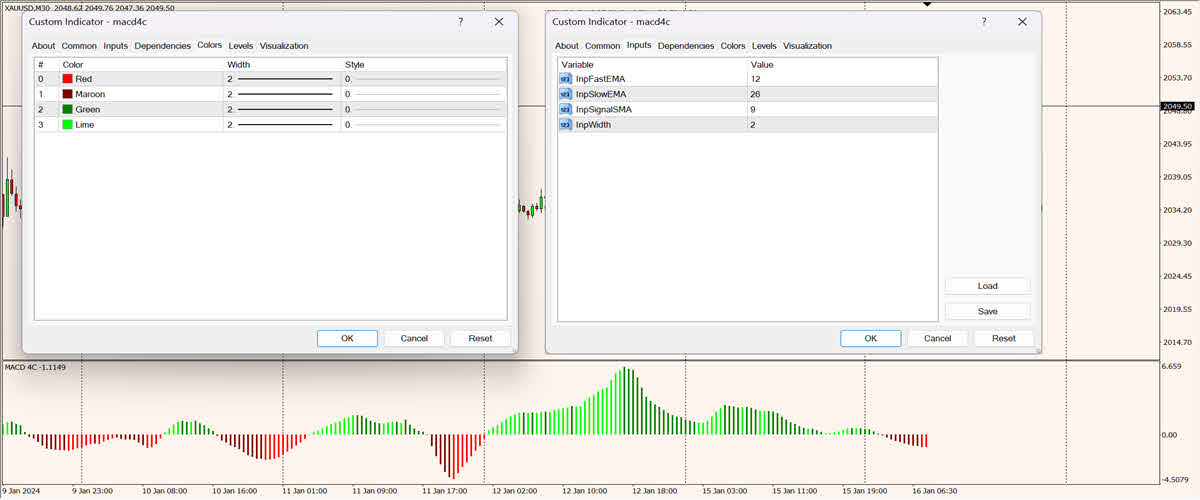Image resolution: width=1200 pixels, height=500 pixels.
Task: Switch to Common tab in the Inputs dialog
Action: point(602,46)
